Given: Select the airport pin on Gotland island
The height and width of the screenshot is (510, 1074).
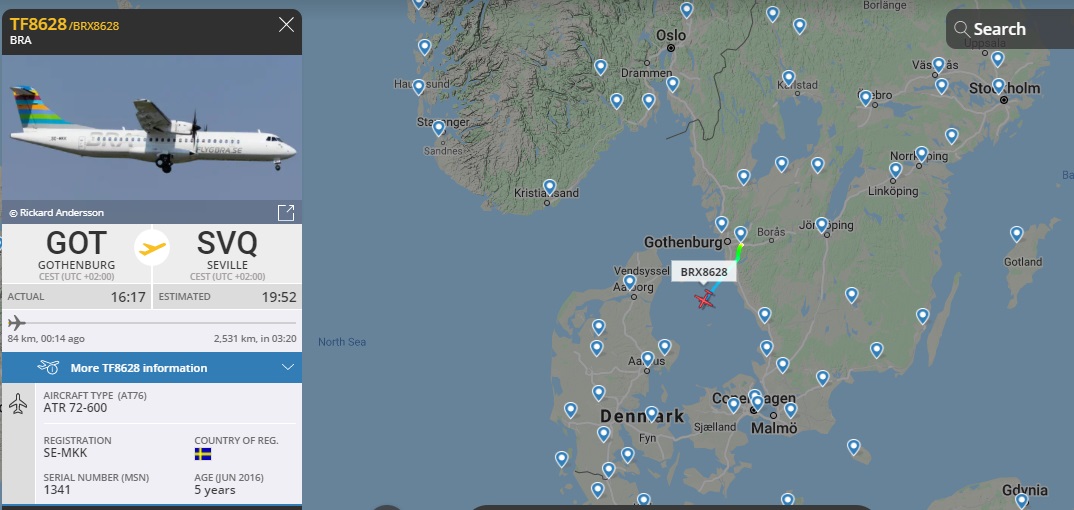Looking at the screenshot, I should [1016, 234].
